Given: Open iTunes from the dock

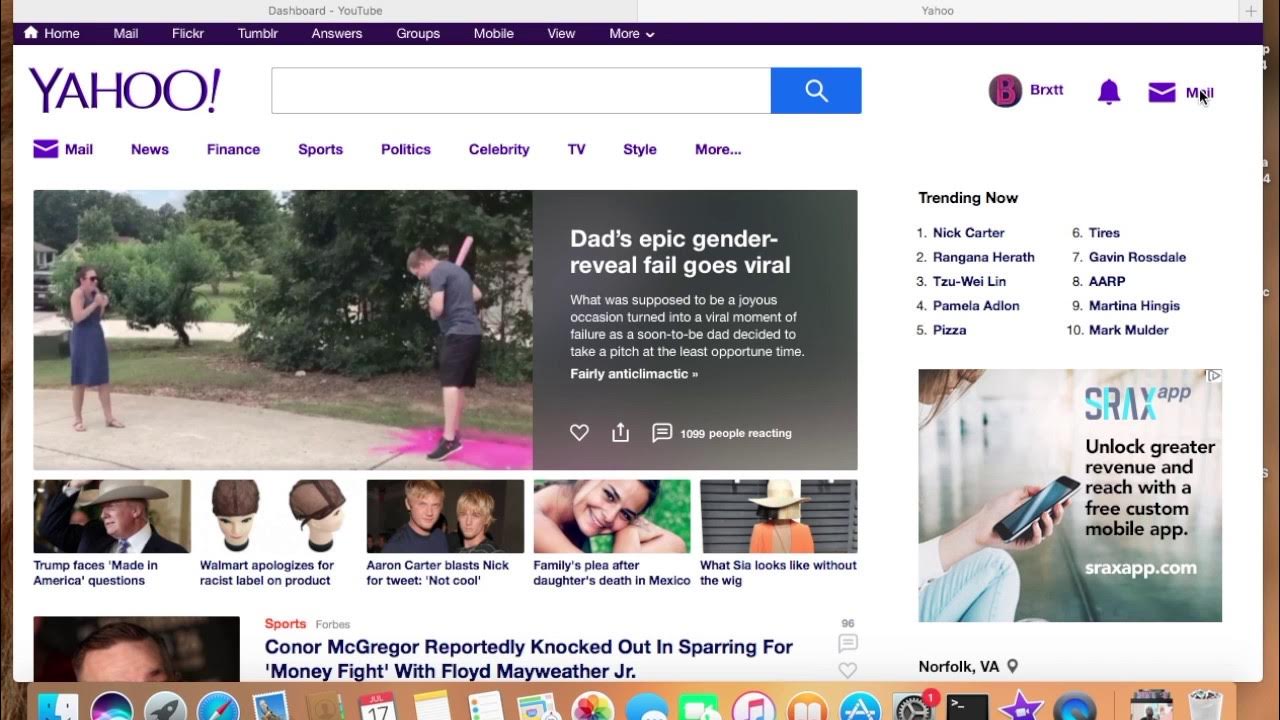Looking at the screenshot, I should tap(753, 708).
